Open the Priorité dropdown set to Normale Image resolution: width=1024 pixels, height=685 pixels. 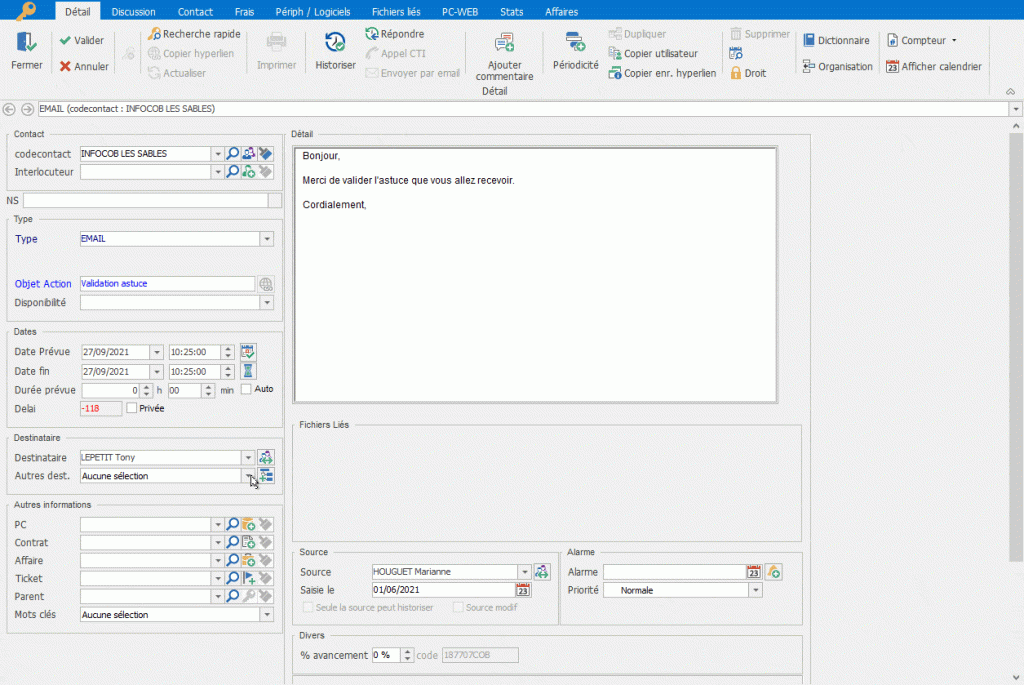coord(755,590)
